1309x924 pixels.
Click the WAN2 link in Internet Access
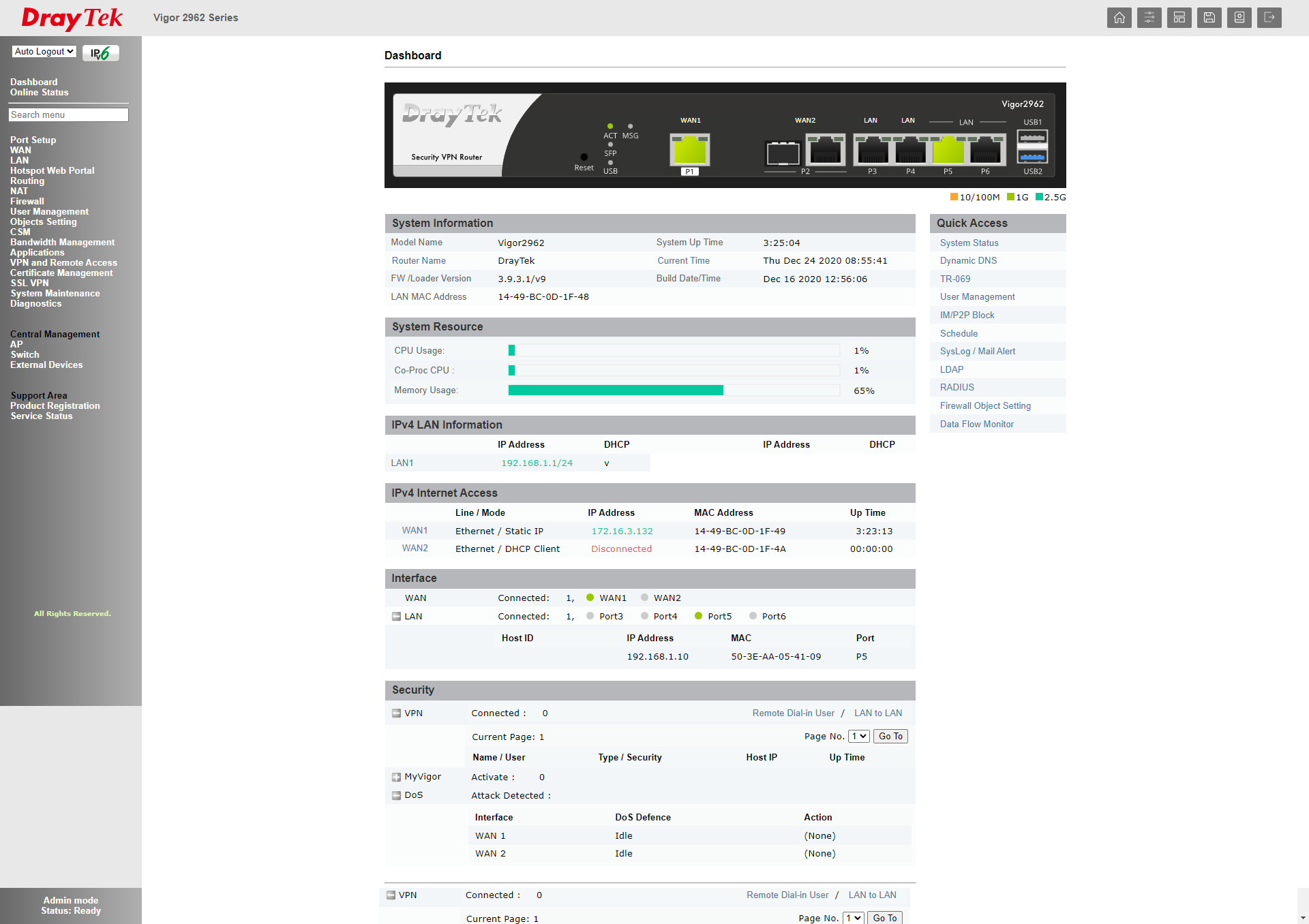415,549
